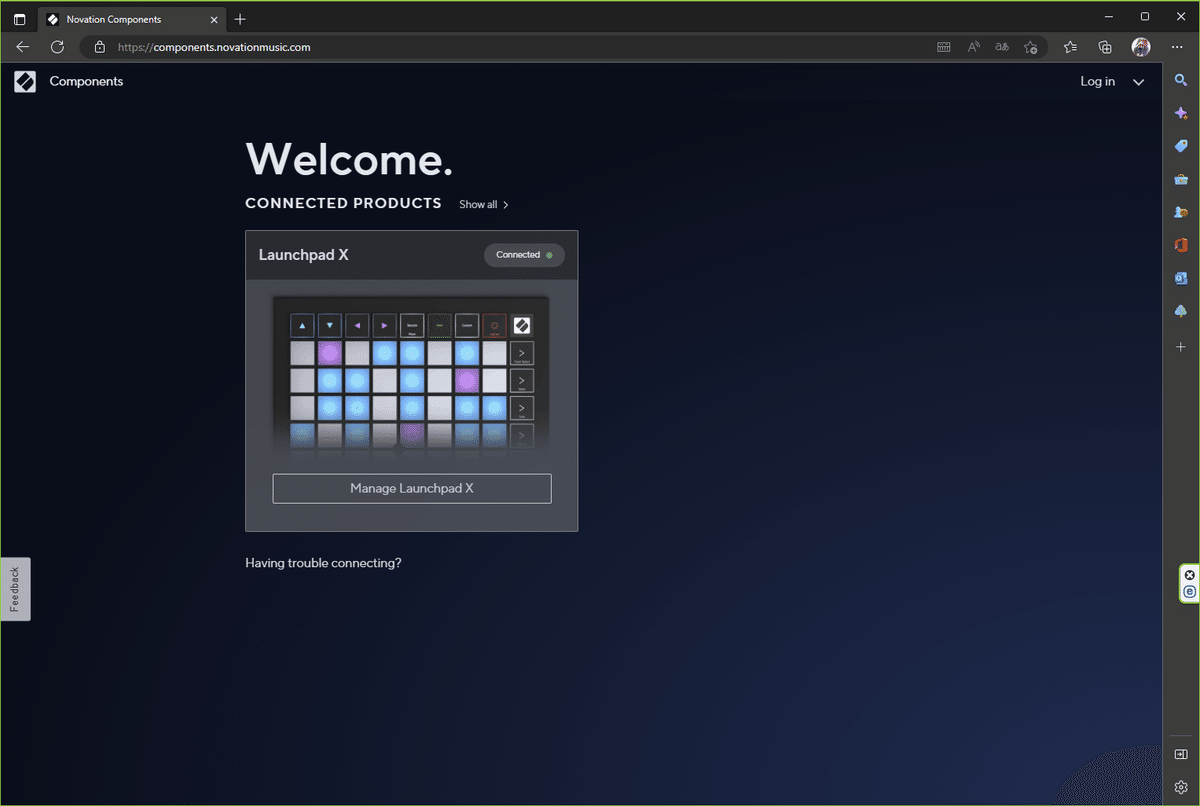
Task: Open sidebar Microsoft Office icon
Action: (1181, 245)
